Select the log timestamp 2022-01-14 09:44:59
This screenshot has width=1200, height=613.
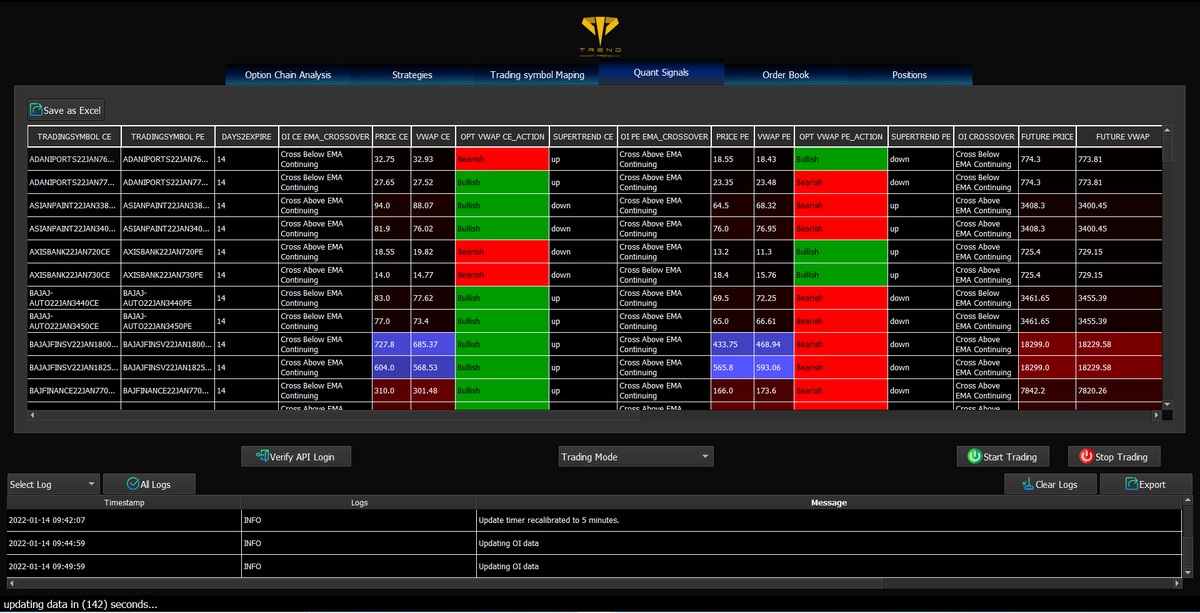124,543
